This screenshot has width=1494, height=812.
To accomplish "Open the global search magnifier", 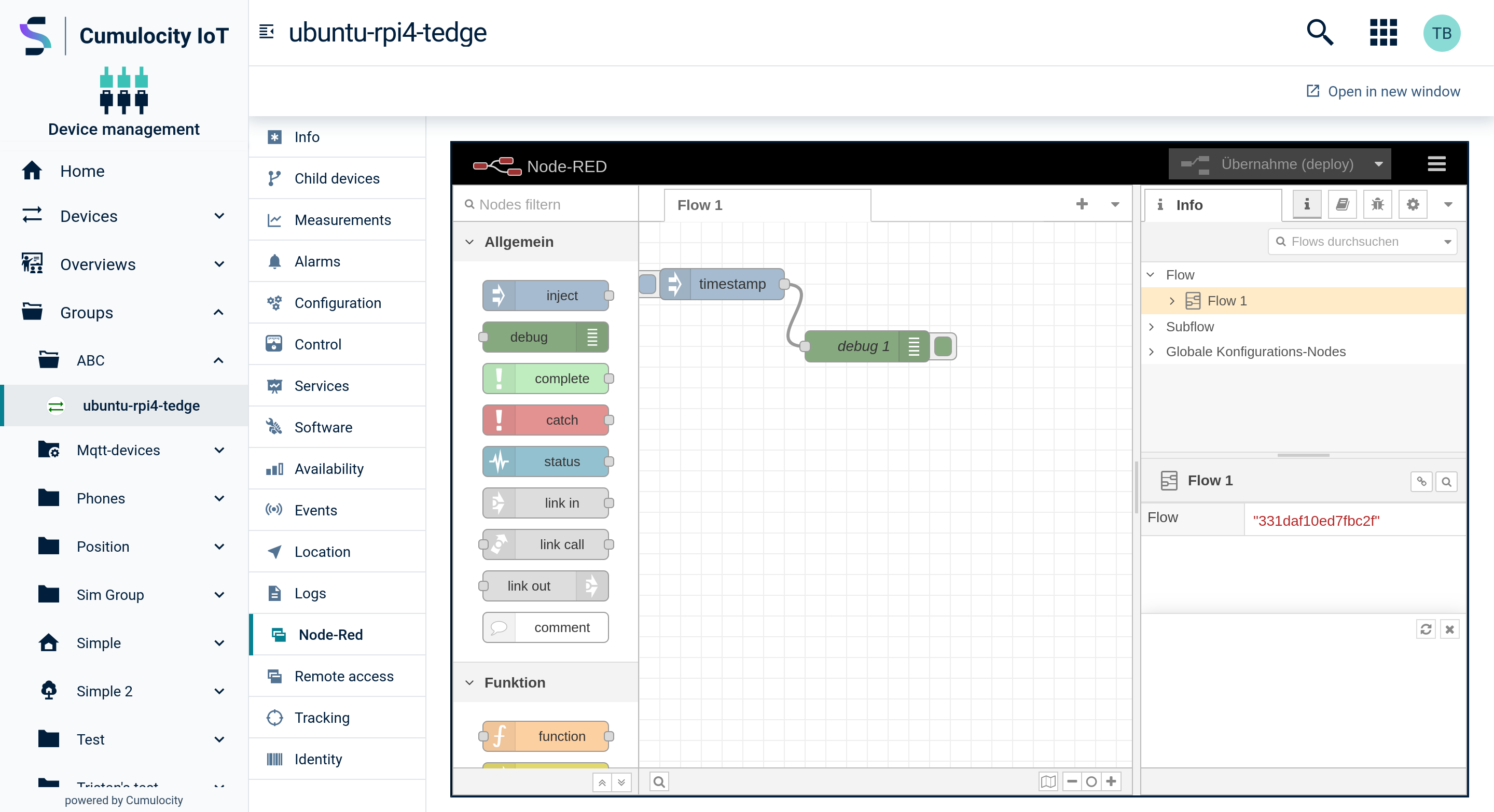I will click(1319, 33).
